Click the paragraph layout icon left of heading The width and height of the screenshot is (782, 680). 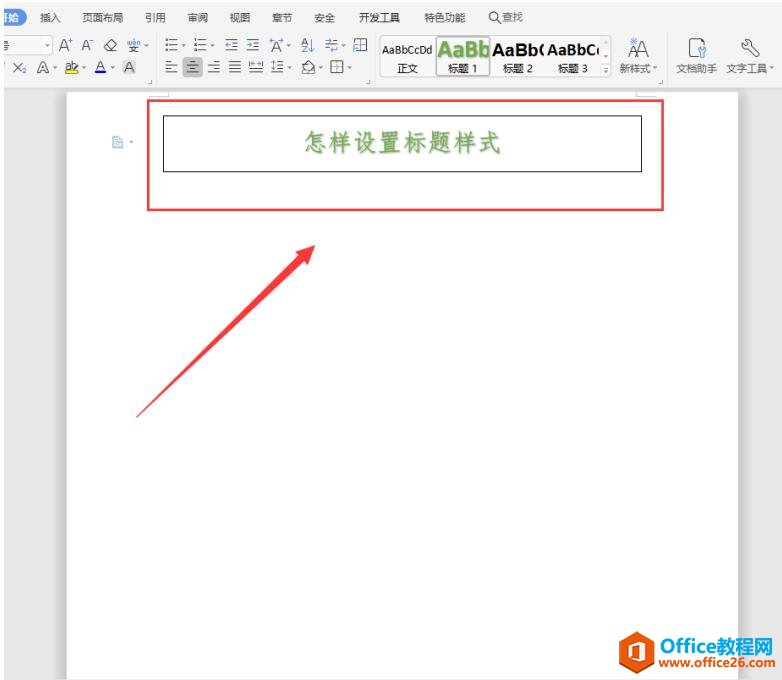tap(118, 142)
